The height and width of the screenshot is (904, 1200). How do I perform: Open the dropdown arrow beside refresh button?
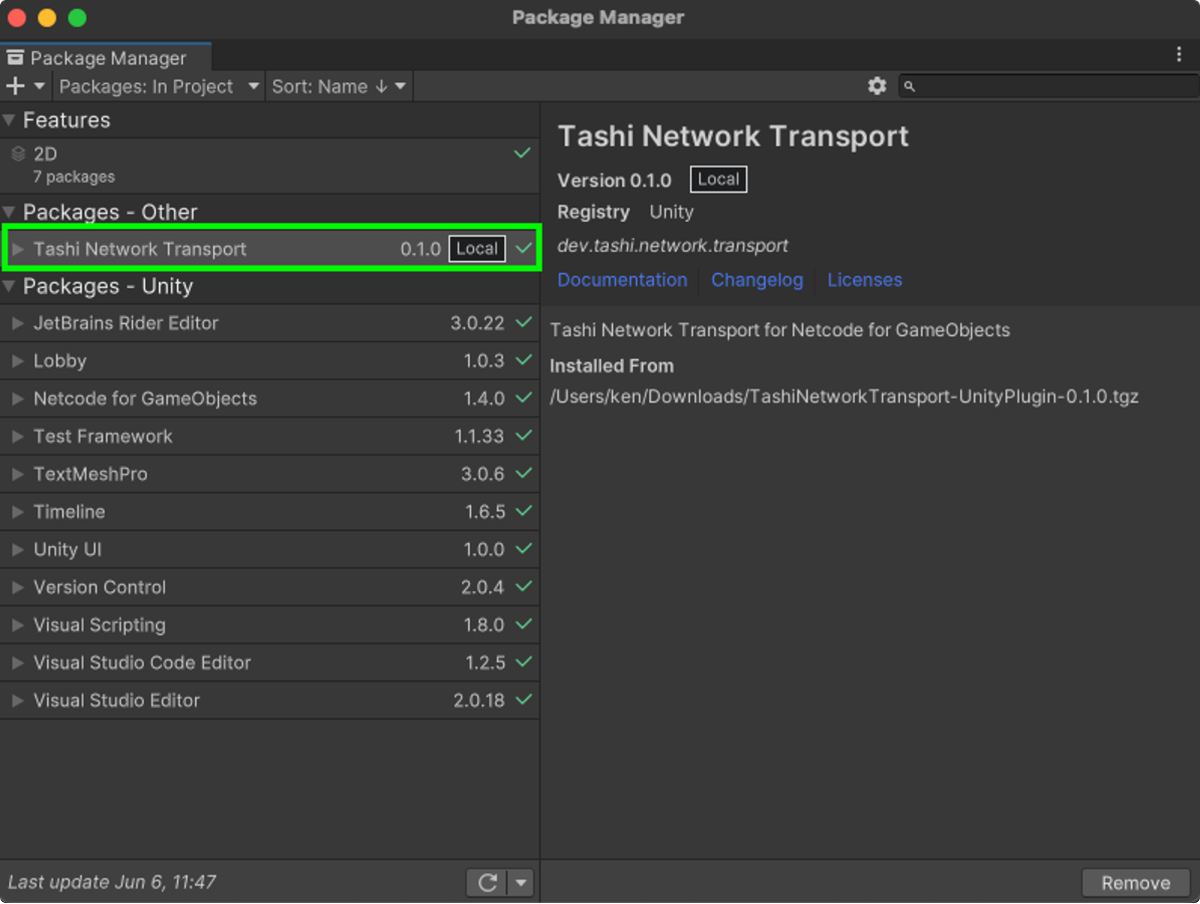click(x=520, y=882)
